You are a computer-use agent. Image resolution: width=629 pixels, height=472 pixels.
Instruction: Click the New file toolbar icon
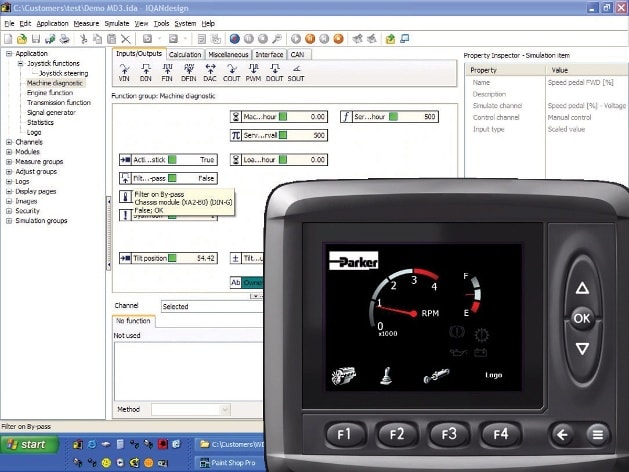[x=8, y=39]
